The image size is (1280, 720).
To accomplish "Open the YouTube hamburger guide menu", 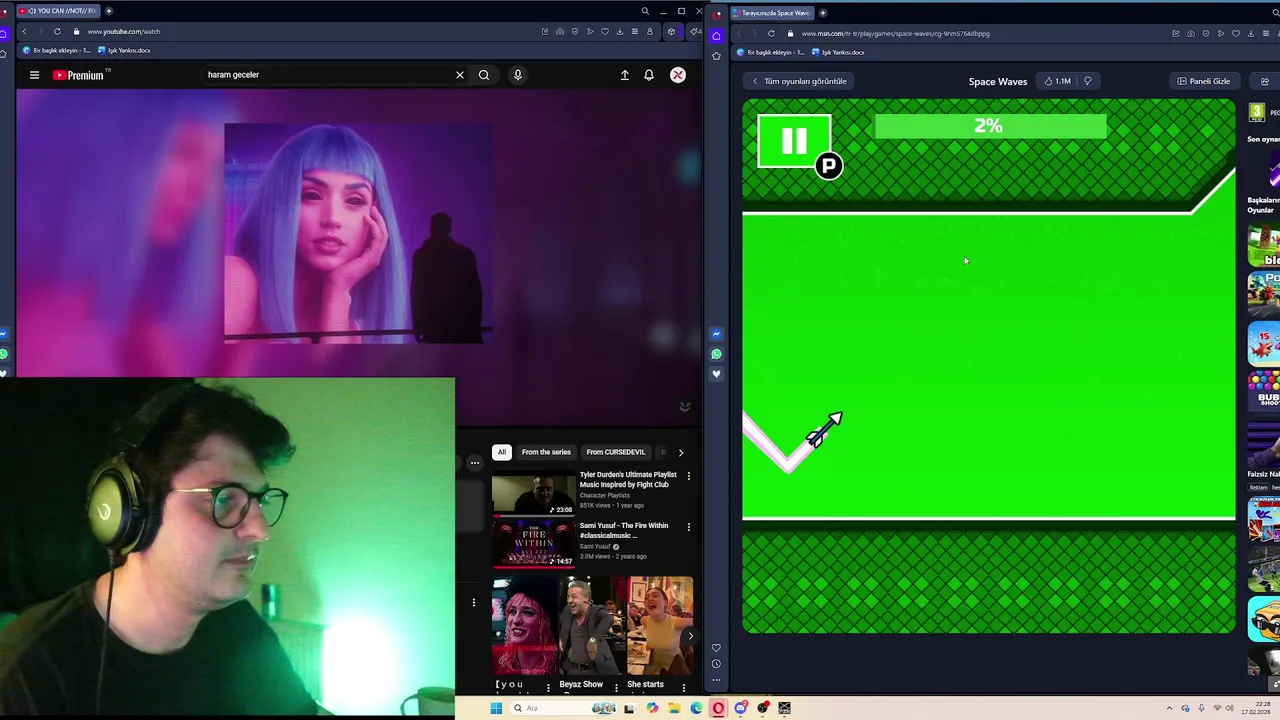I will (x=34, y=75).
